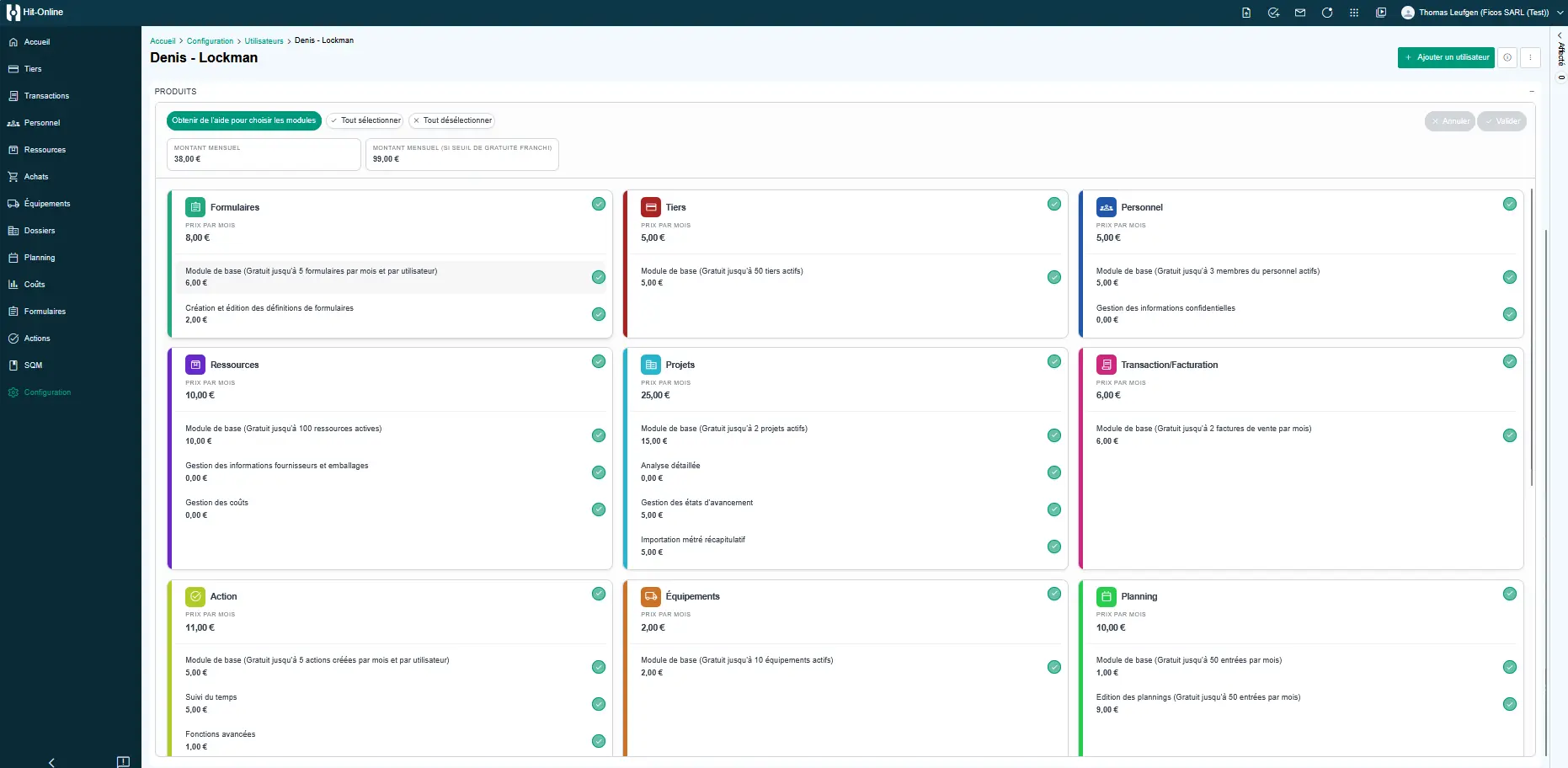This screenshot has height=768, width=1568.
Task: Toggle the Action product checkmark
Action: coord(599,594)
